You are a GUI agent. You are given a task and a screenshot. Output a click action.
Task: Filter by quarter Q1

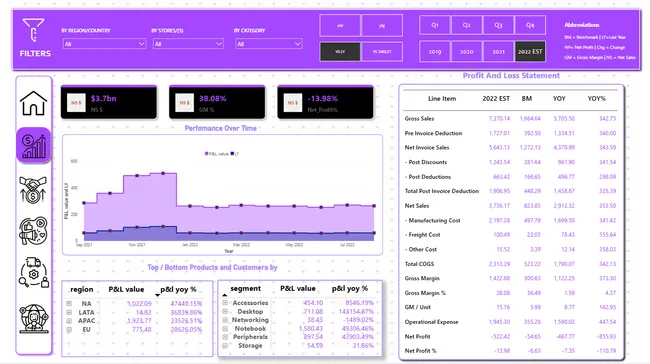tap(434, 25)
